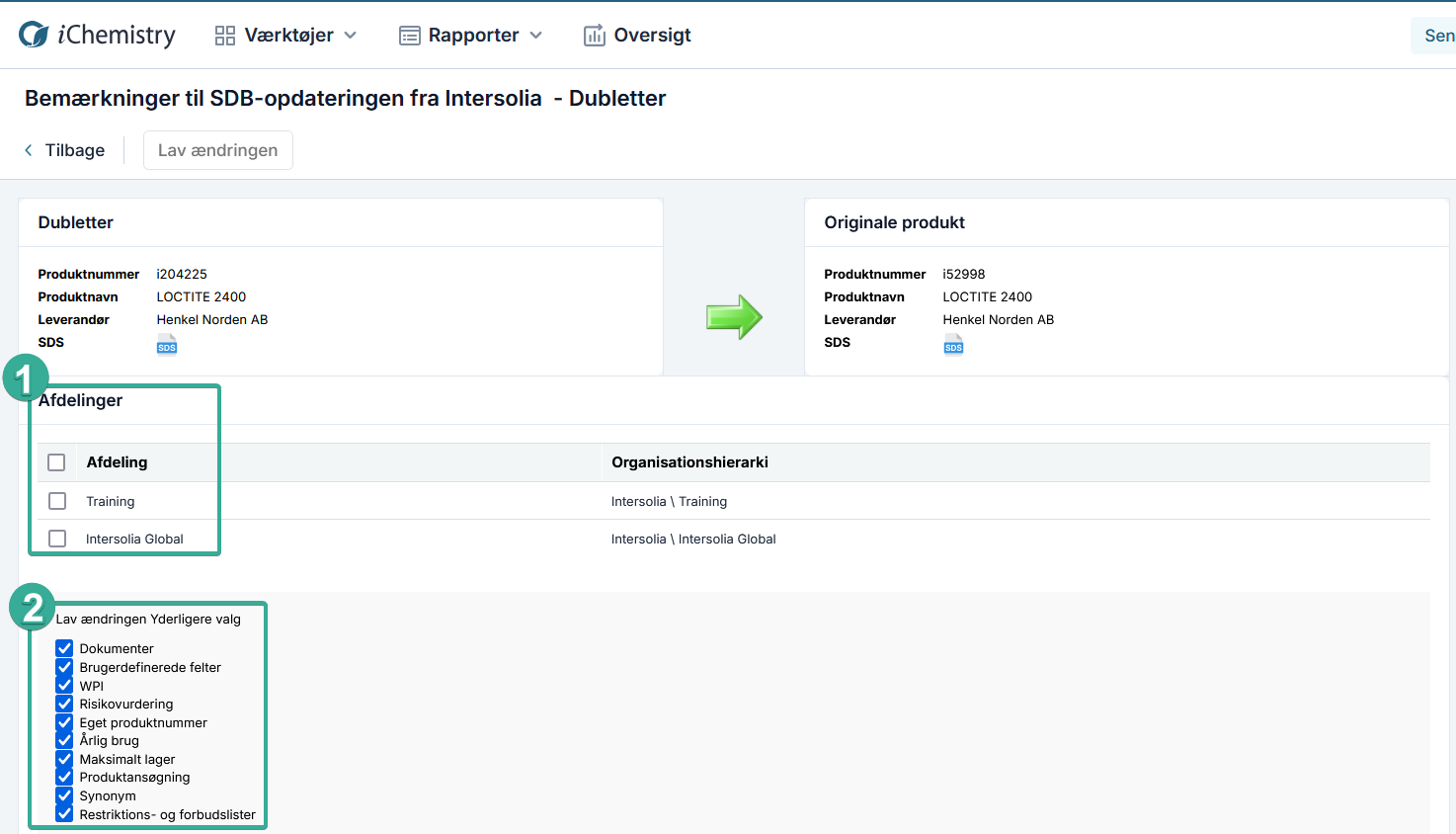
Task: Open the Rapporter menu
Action: (x=470, y=36)
